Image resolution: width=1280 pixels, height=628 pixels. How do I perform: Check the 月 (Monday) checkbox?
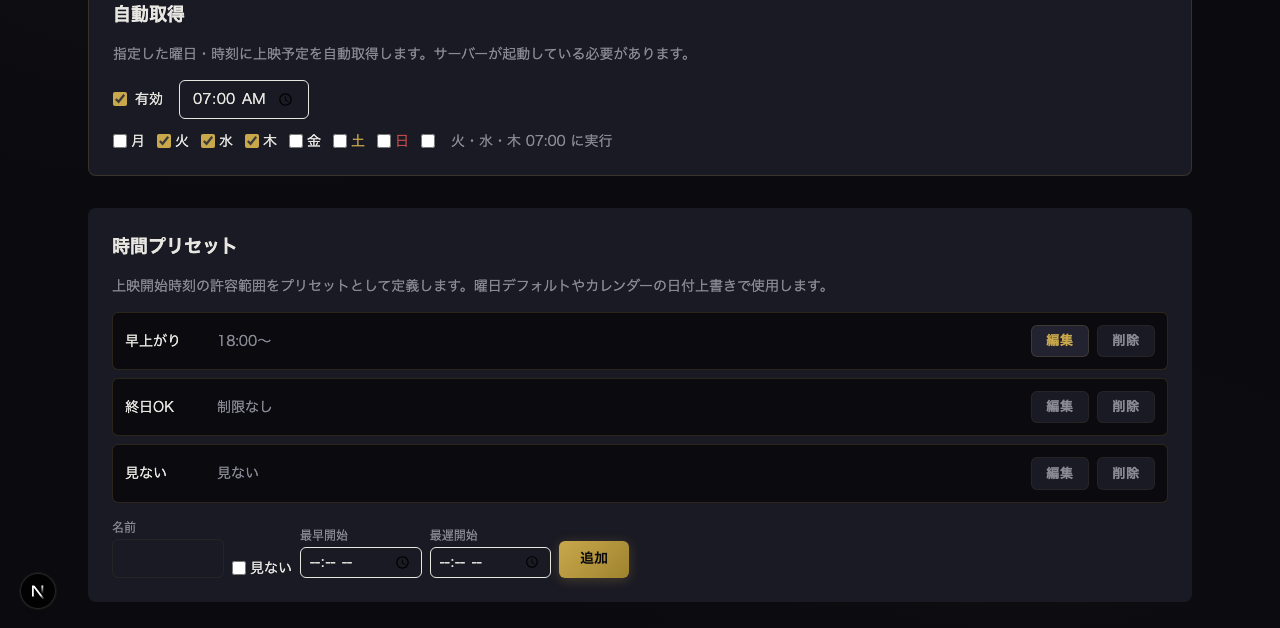click(x=119, y=141)
